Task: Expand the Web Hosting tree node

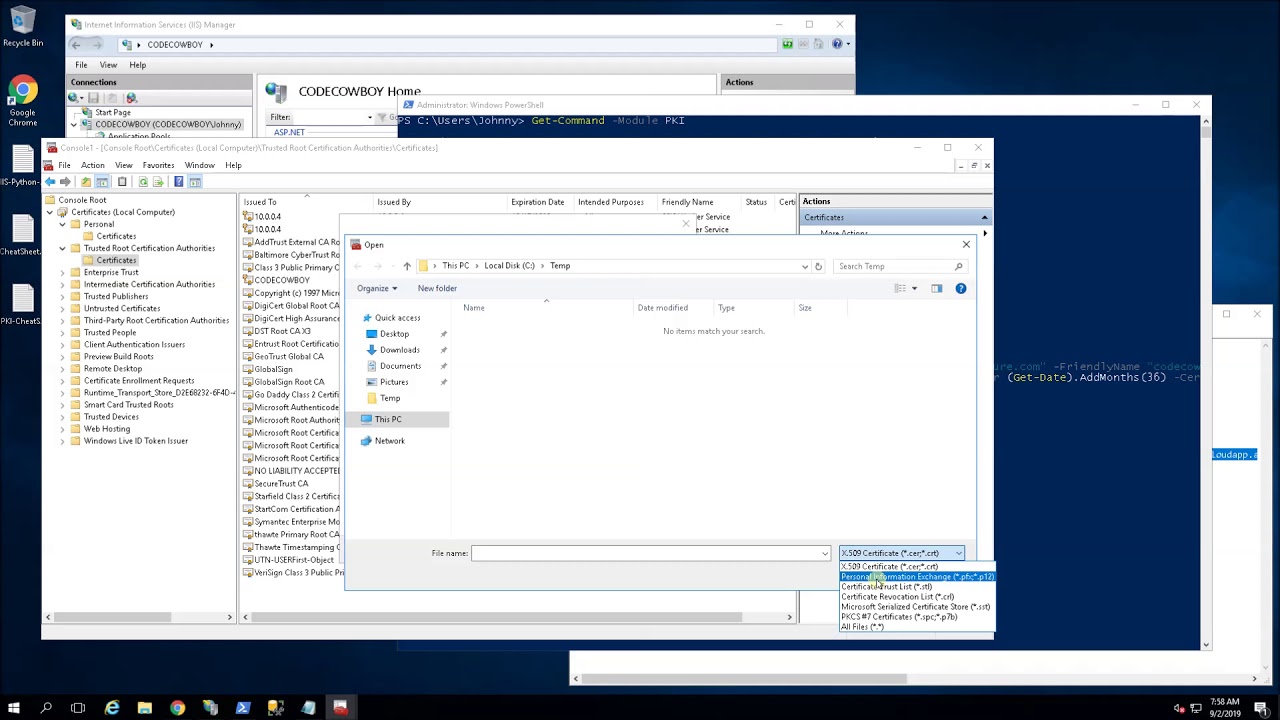Action: [62, 429]
